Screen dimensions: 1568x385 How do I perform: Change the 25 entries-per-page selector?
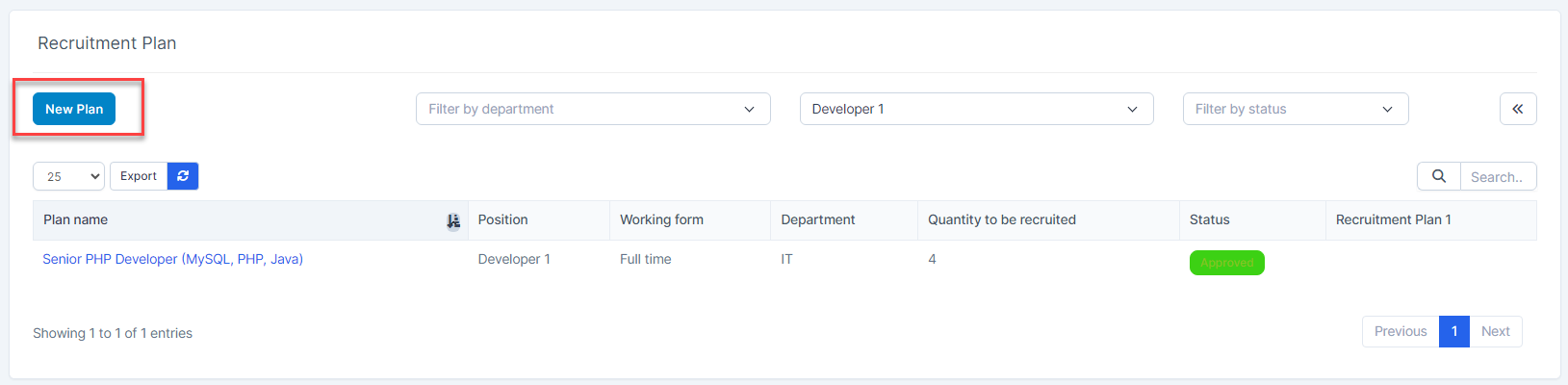(x=69, y=176)
